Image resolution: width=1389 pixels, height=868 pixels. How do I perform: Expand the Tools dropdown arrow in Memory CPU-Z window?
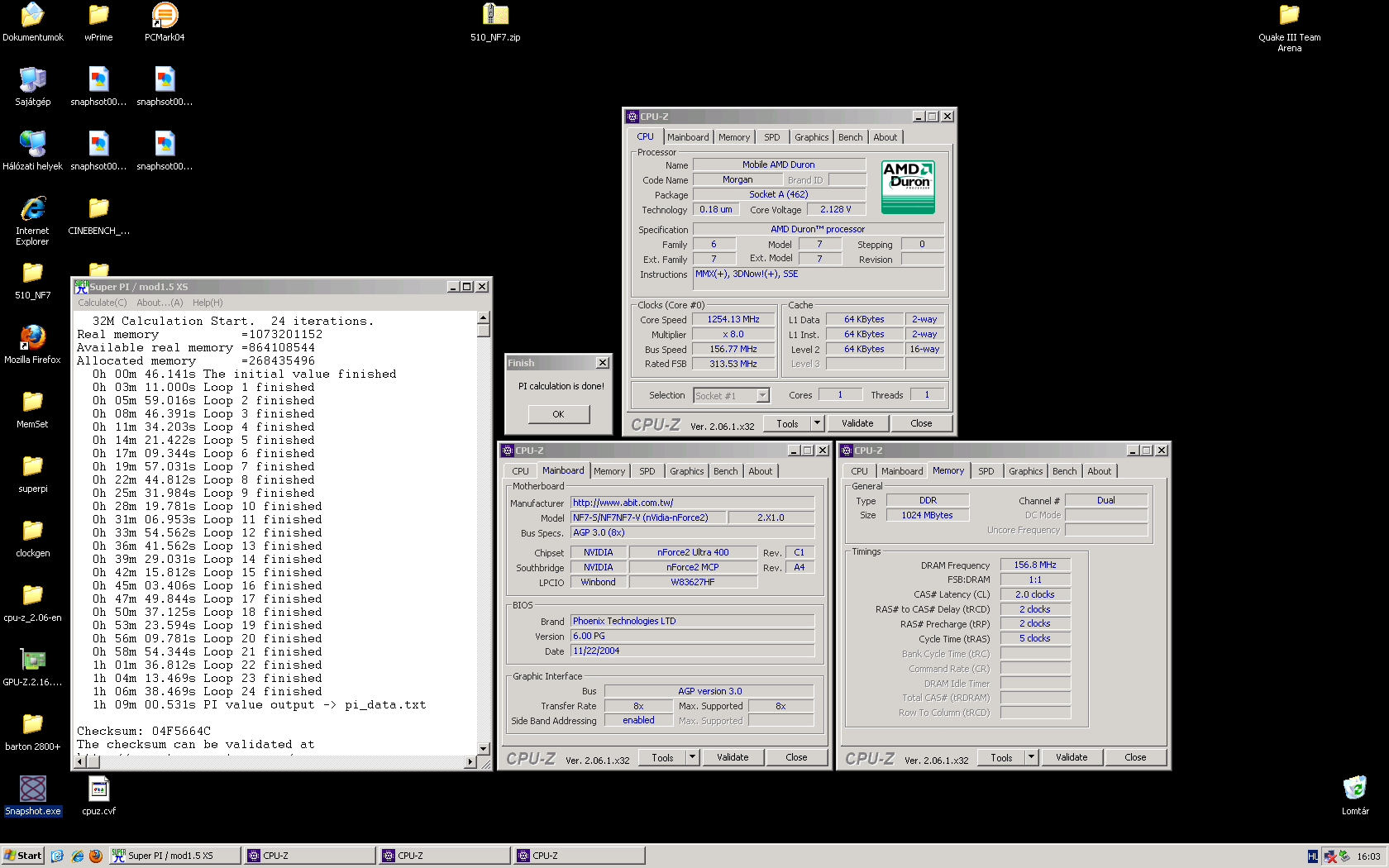(x=1031, y=757)
